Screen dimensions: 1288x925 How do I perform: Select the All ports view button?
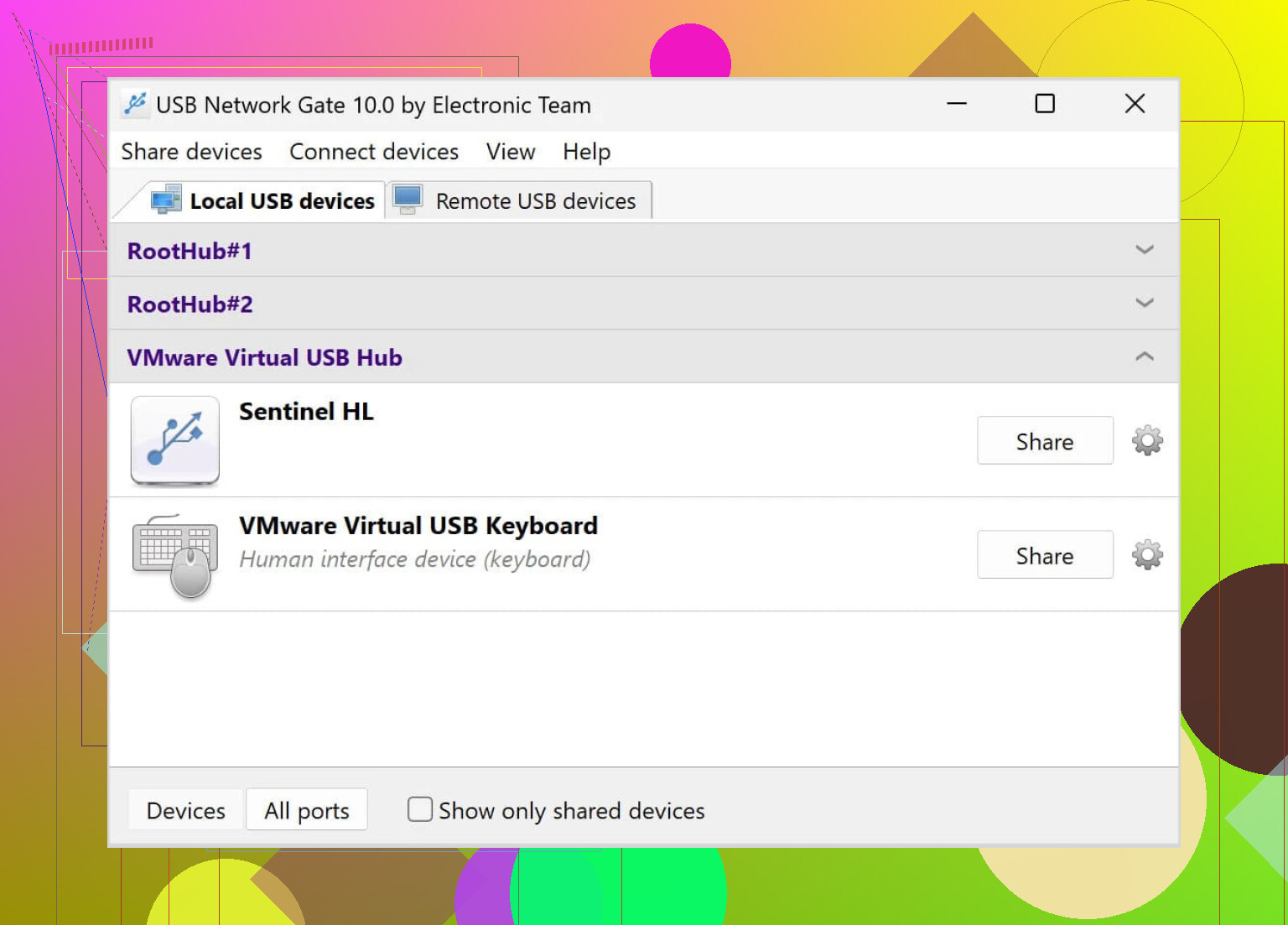307,810
